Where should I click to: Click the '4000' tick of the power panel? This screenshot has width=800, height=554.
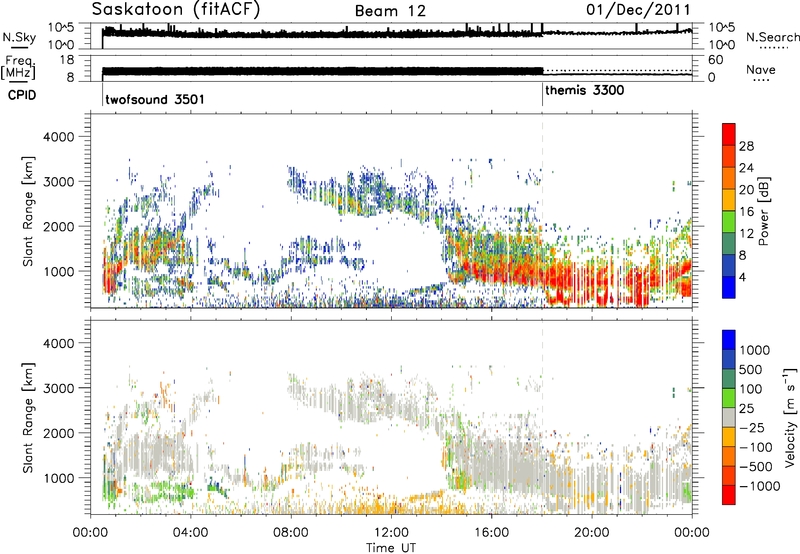59,137
